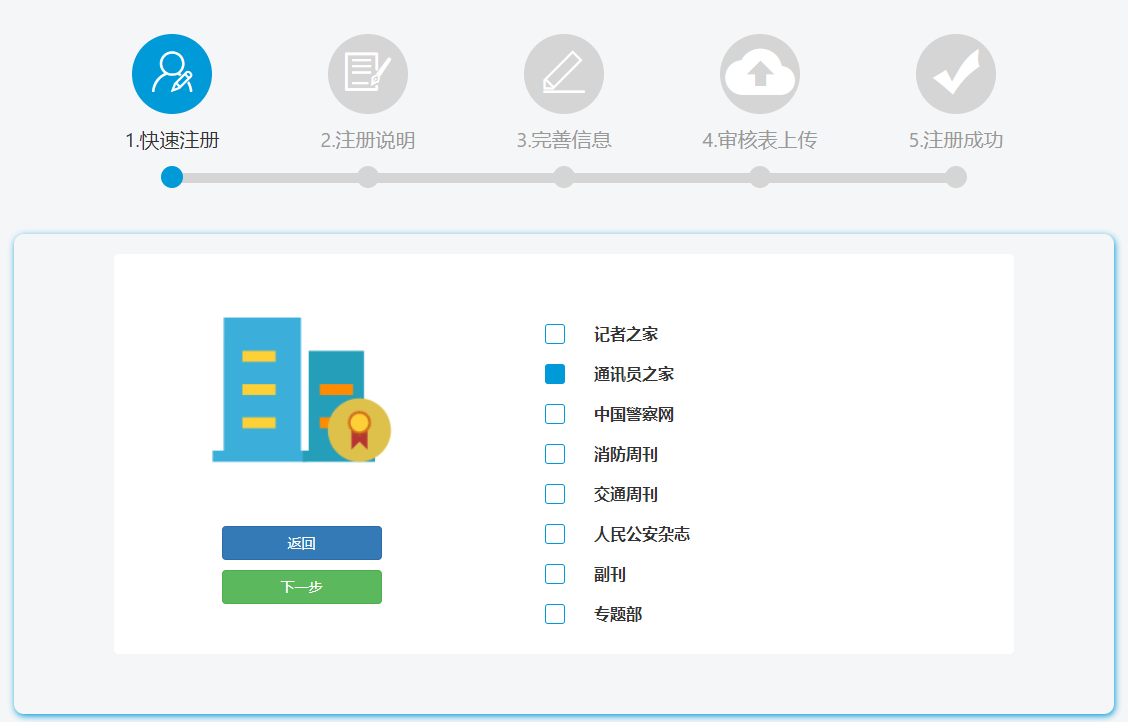Click the blue 返回 button
This screenshot has width=1128, height=722.
click(301, 543)
